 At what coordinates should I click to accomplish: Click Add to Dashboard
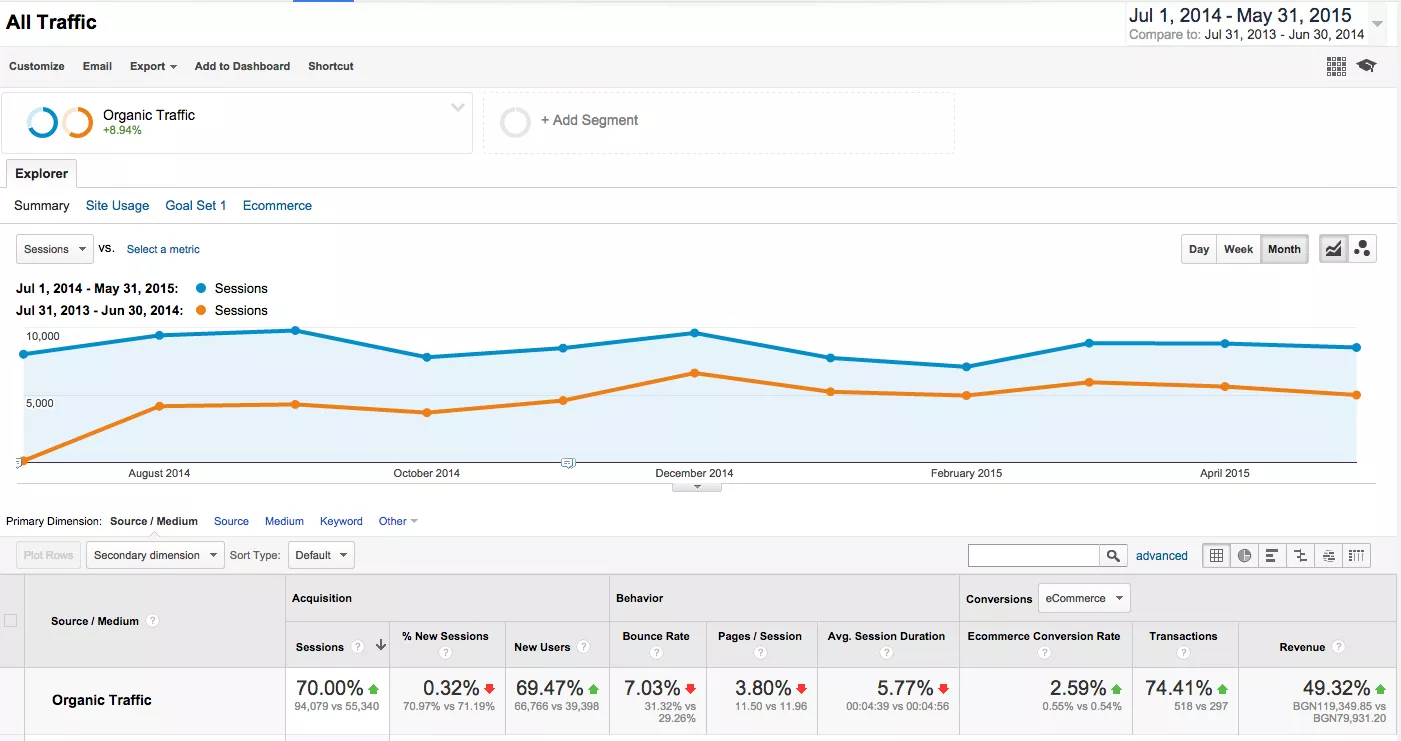coord(242,66)
